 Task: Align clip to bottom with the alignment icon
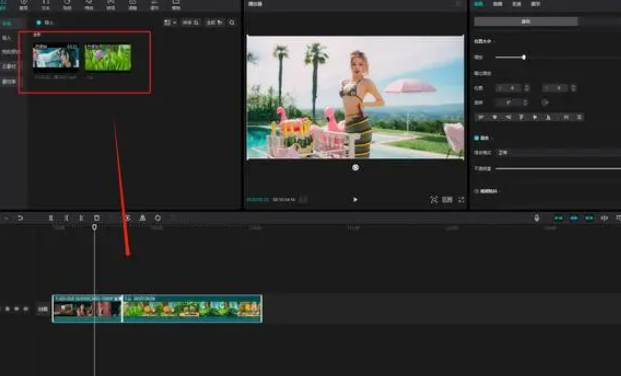(549, 117)
